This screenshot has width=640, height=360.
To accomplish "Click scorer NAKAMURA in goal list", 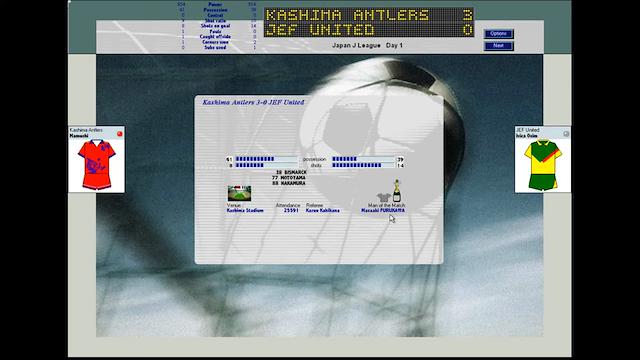I will coord(289,183).
